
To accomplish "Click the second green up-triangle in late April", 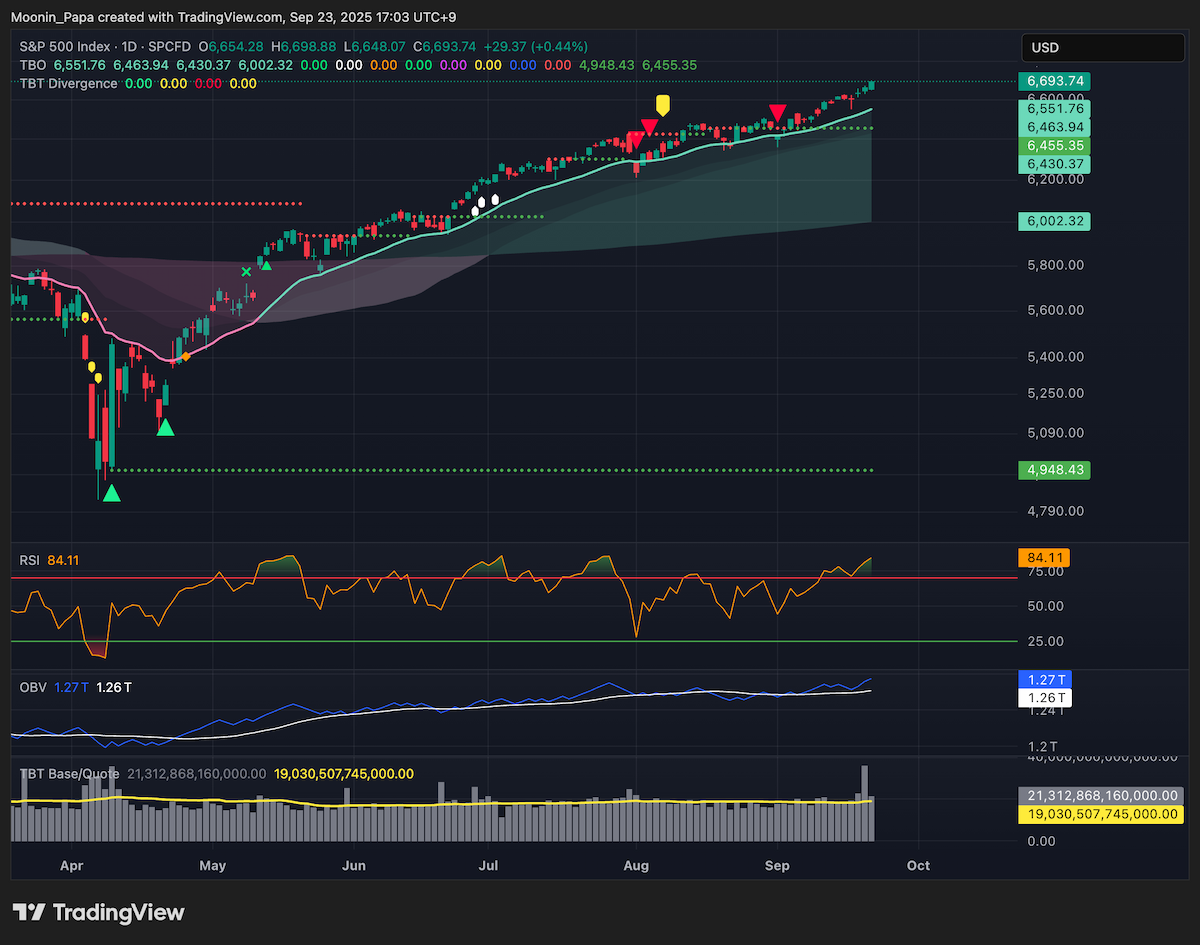I will [165, 427].
